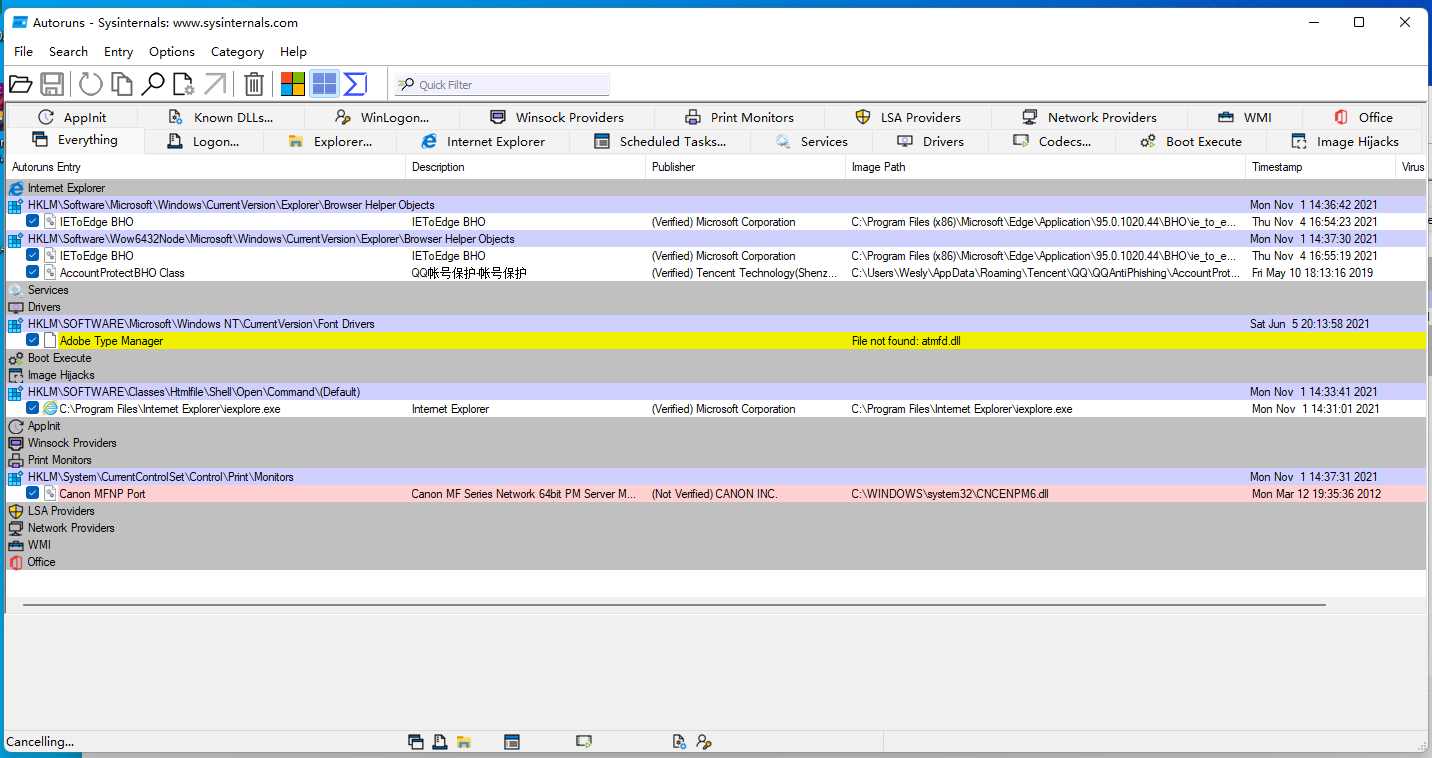Screen dimensions: 1432x758
Task: Switch to the Winsock Providers tab
Action: tap(557, 118)
